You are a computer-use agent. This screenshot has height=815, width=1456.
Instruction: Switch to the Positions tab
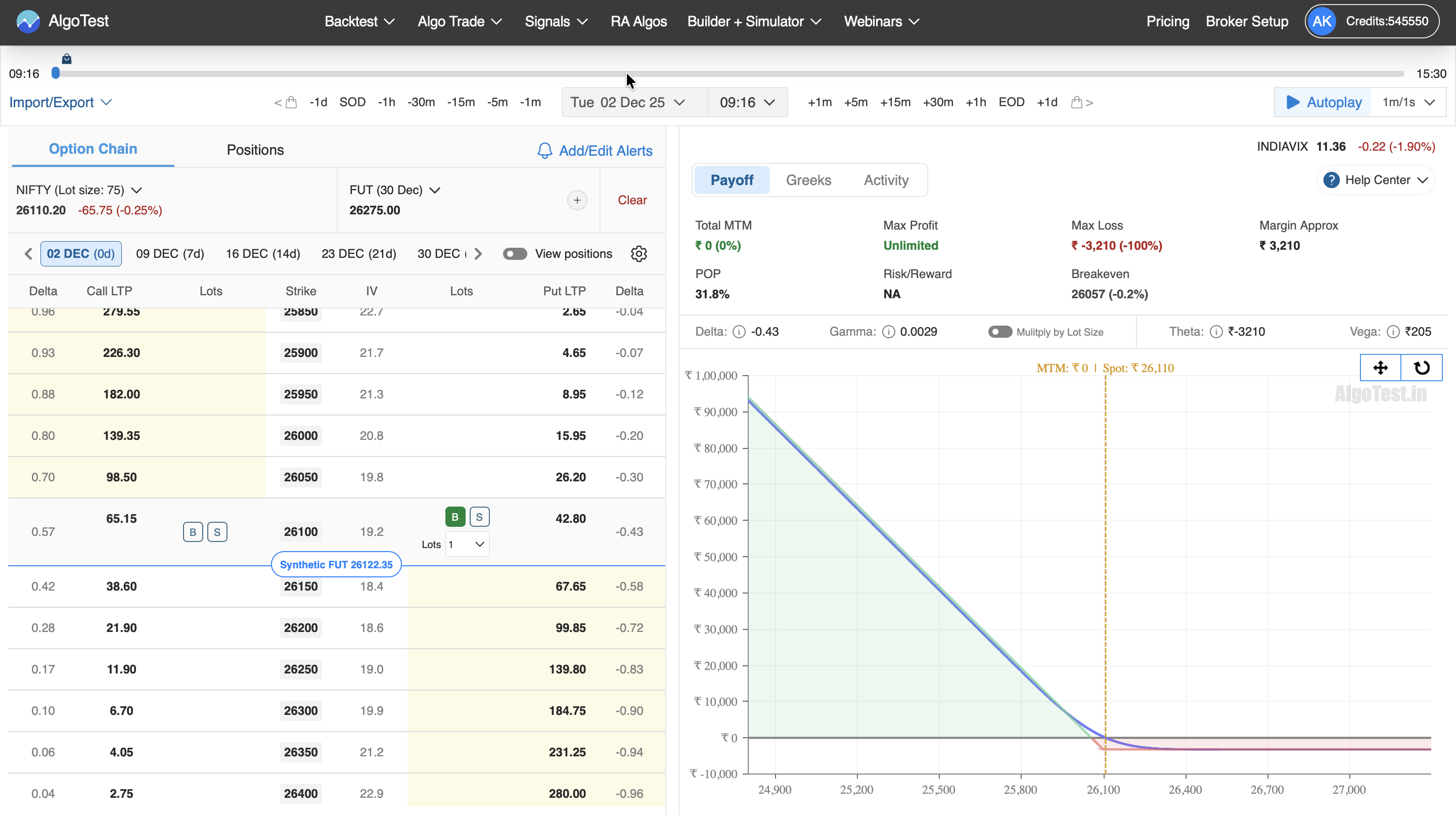pyautogui.click(x=255, y=150)
